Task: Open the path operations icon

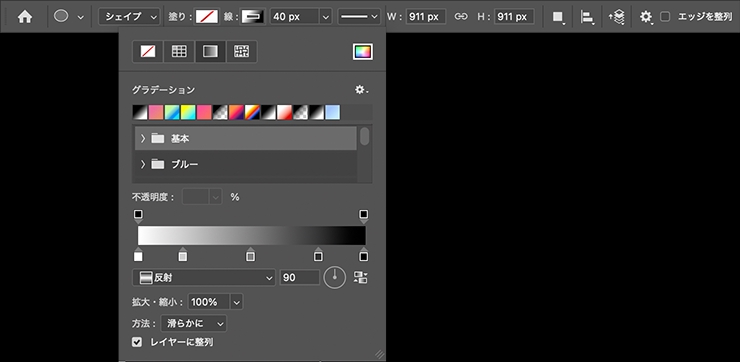Action: tap(558, 17)
